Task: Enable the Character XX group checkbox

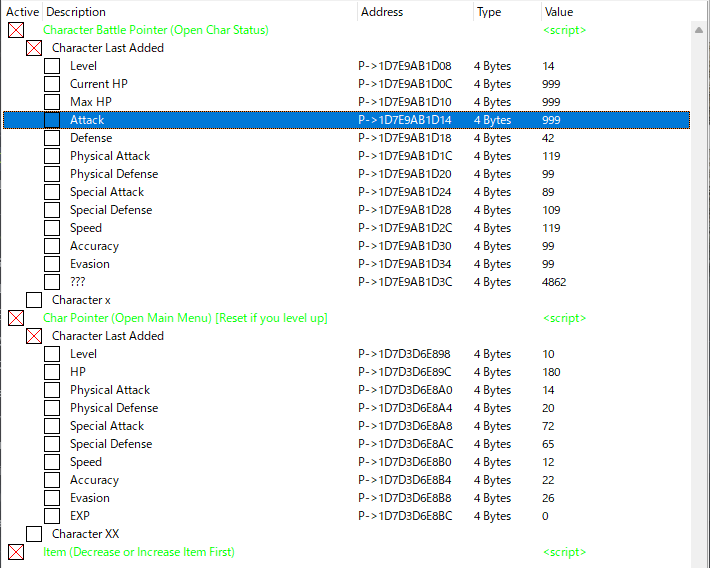Action: (x=34, y=534)
